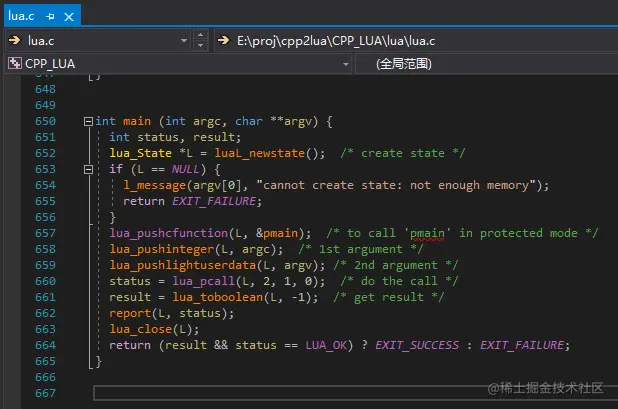This screenshot has height=409, width=618.
Task: Click lua_pushlightuserdata on line 659
Action: point(183,265)
